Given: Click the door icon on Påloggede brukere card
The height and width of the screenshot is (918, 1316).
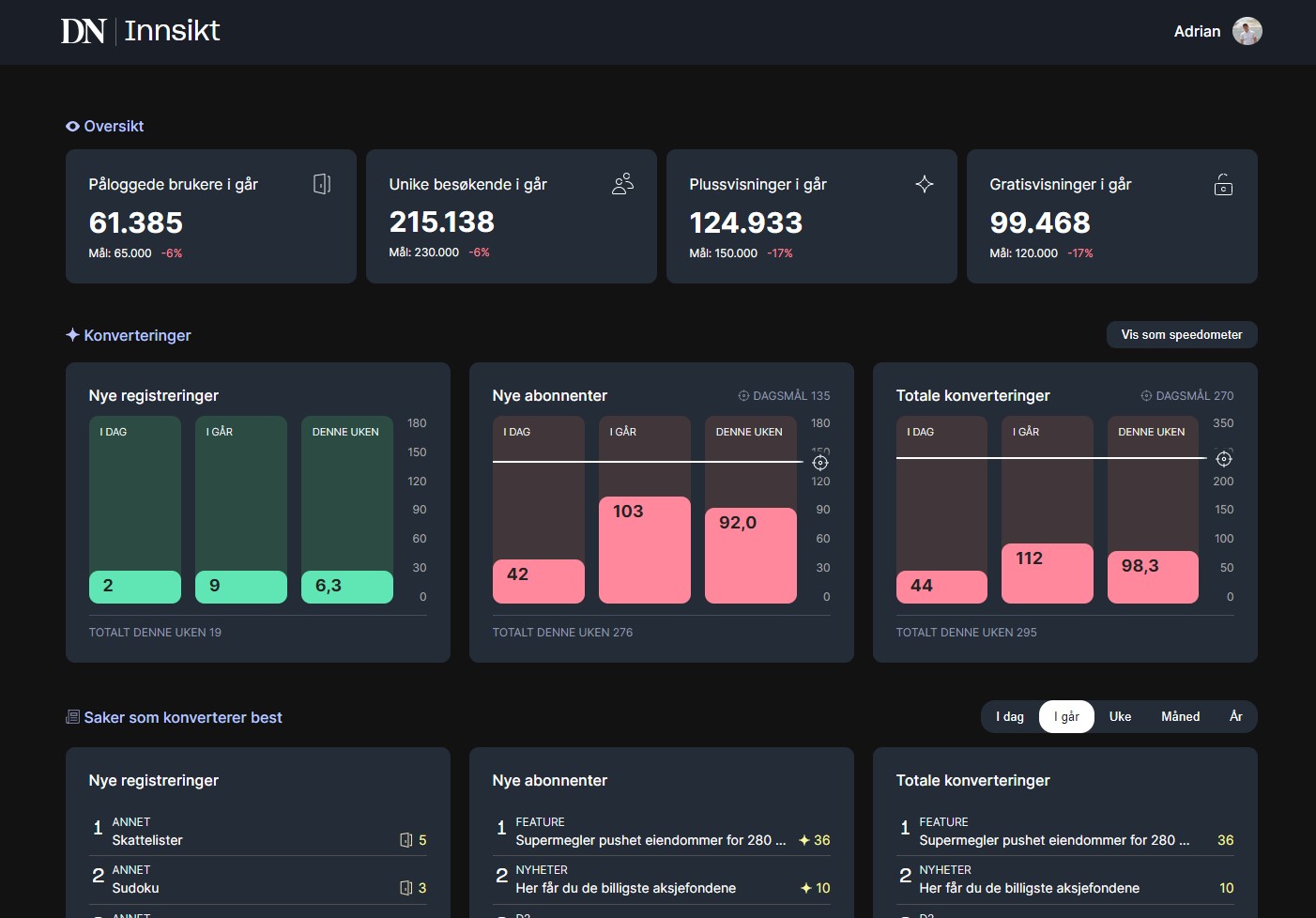Looking at the screenshot, I should point(321,184).
